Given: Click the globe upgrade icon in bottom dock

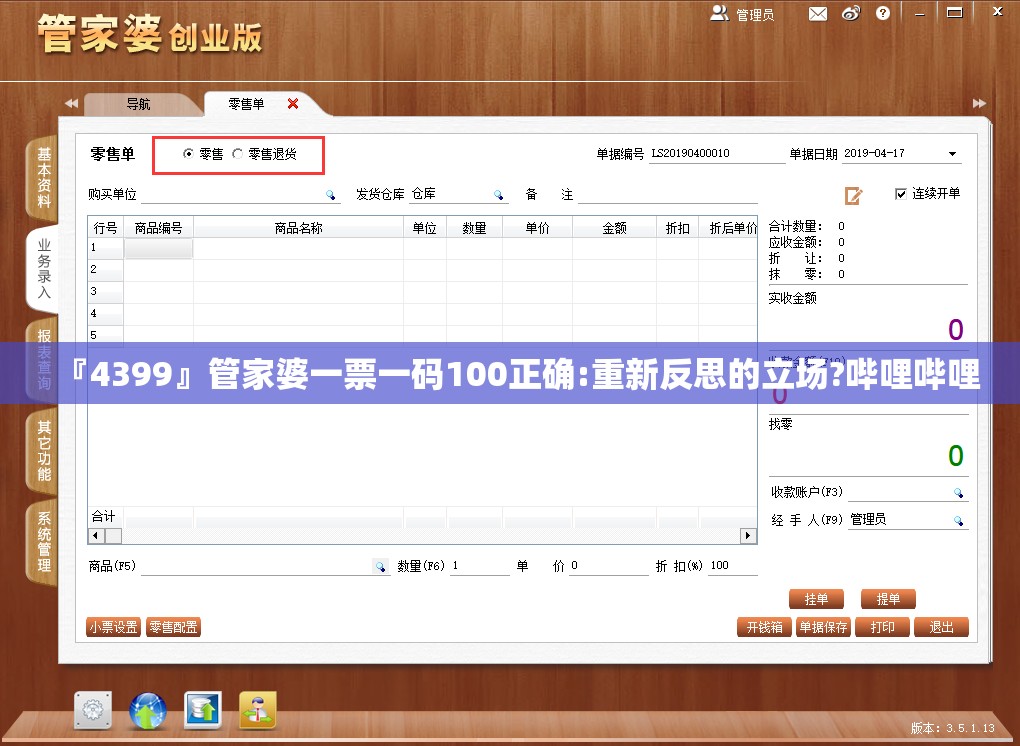Looking at the screenshot, I should coord(148,711).
